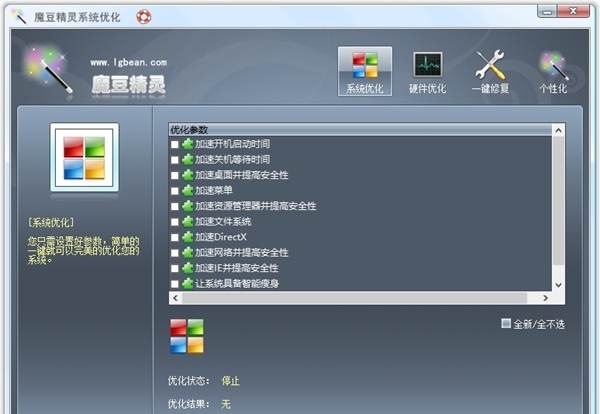This screenshot has width=600, height=414.
Task: Click the magic wand app icon in title bar
Action: pyautogui.click(x=18, y=16)
